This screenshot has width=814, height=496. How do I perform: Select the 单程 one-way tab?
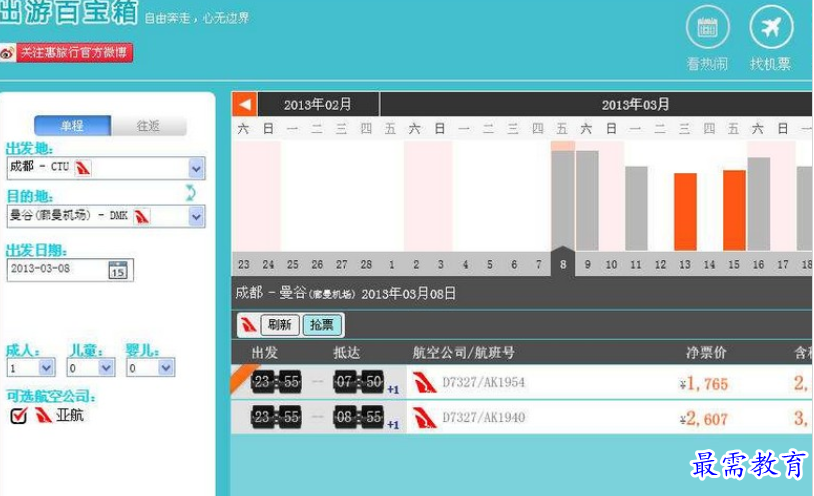click(x=72, y=126)
